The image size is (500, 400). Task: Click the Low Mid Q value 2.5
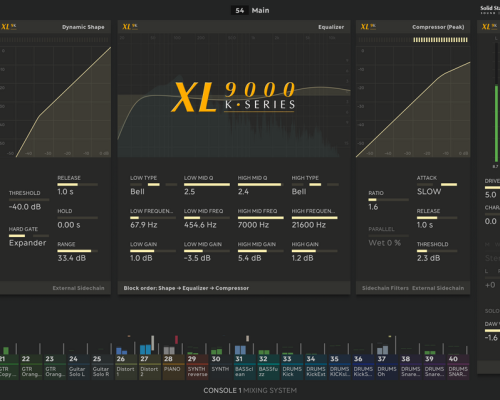coord(189,192)
